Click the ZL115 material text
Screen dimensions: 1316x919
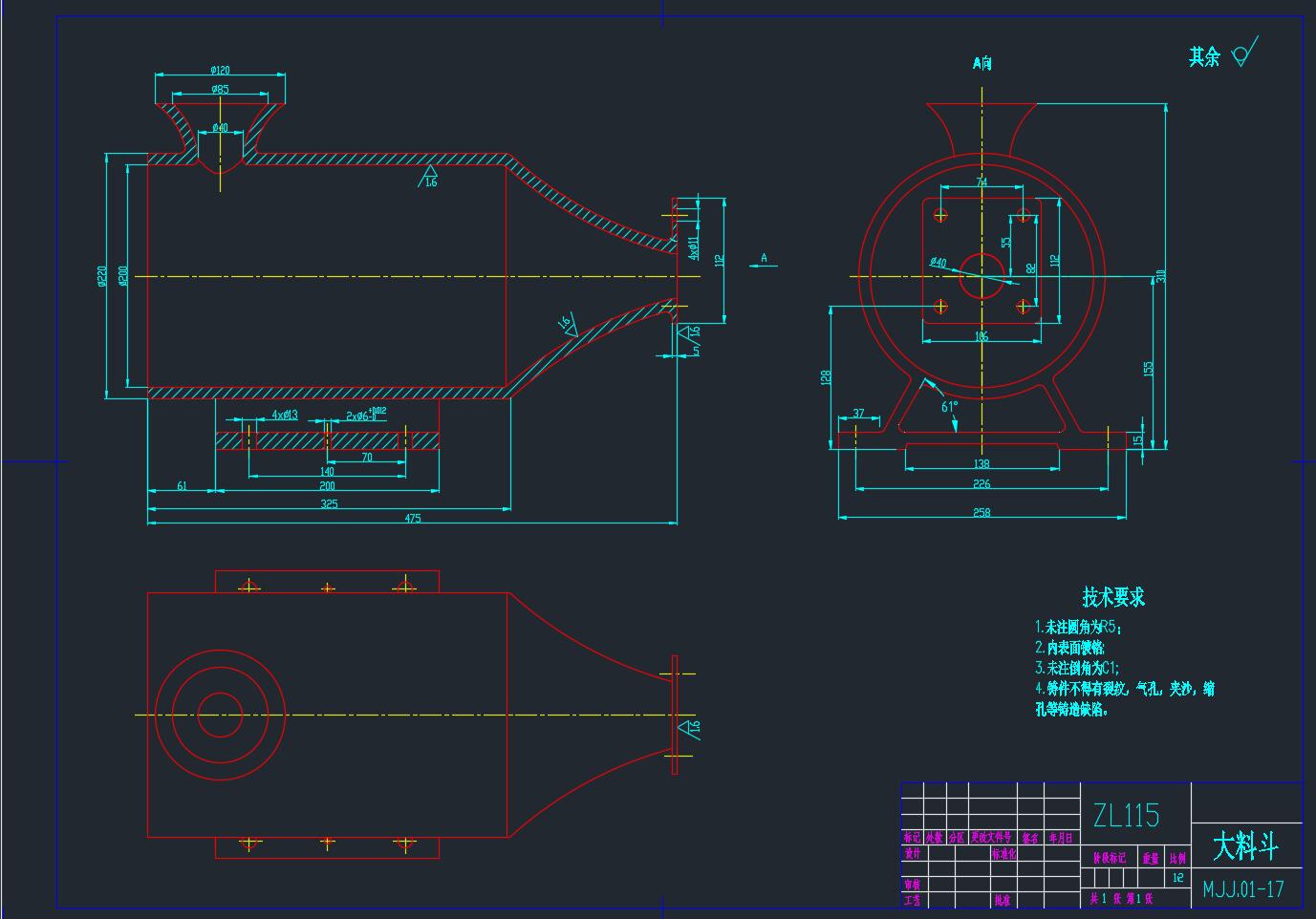tap(1126, 815)
